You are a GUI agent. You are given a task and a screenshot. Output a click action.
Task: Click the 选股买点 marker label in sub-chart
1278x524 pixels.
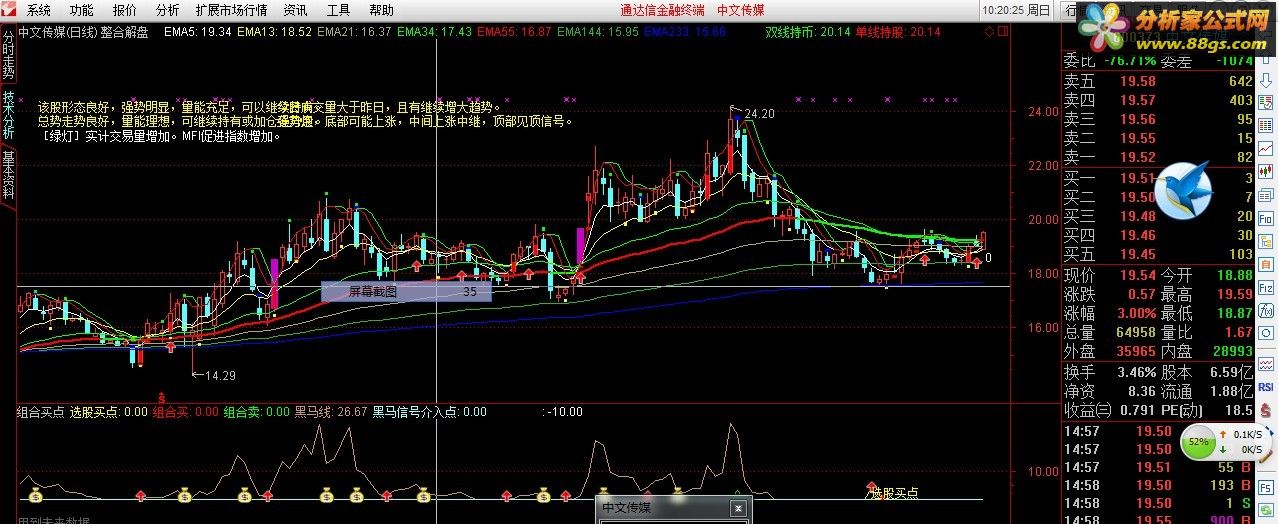[893, 492]
